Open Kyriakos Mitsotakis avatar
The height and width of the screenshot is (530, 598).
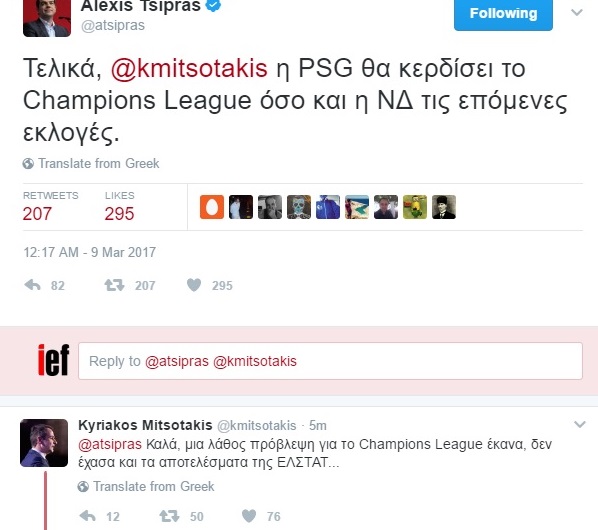(x=44, y=443)
